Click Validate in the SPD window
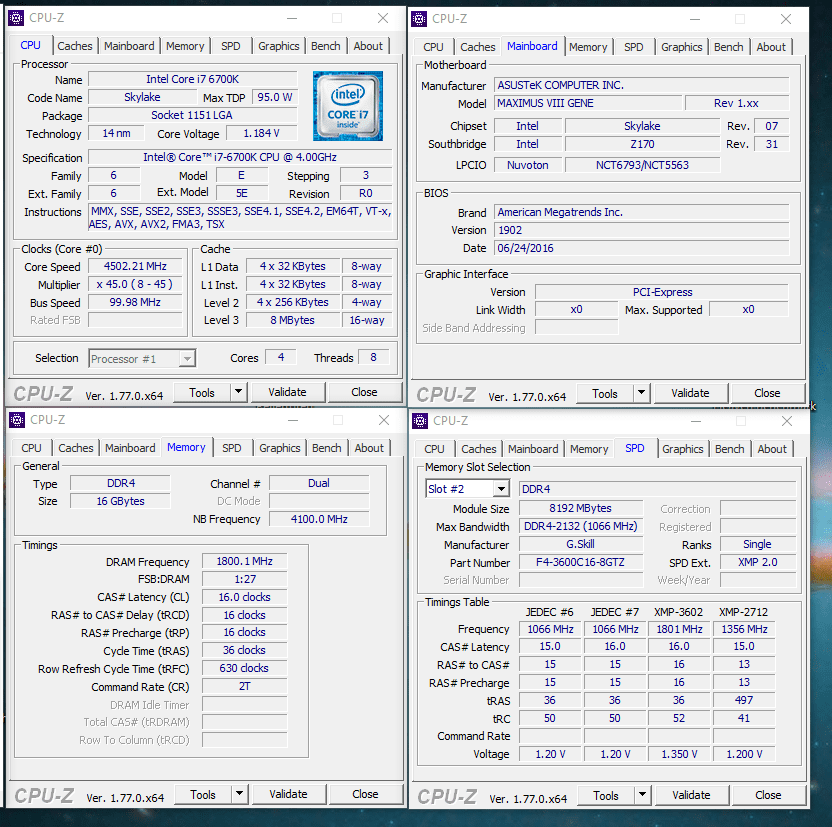 (691, 796)
